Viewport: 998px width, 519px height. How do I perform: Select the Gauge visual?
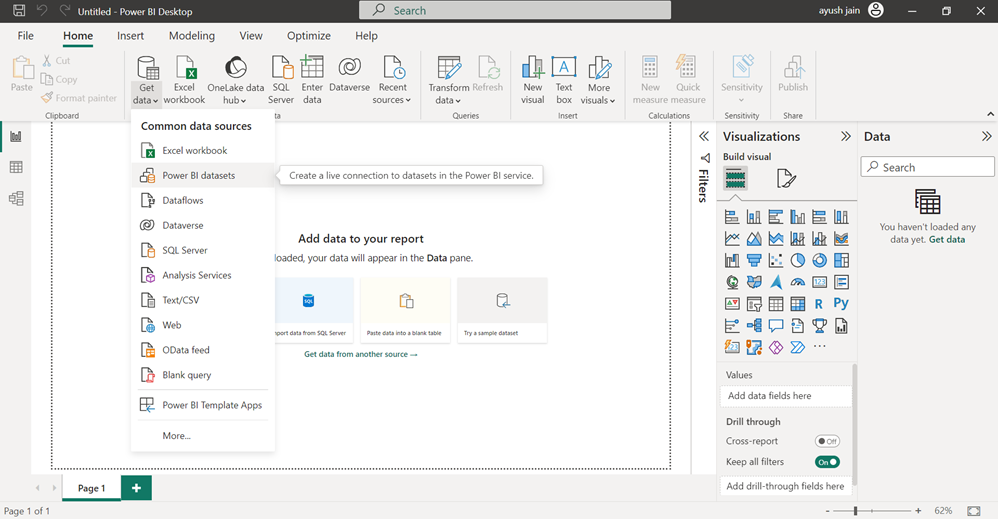pos(798,282)
